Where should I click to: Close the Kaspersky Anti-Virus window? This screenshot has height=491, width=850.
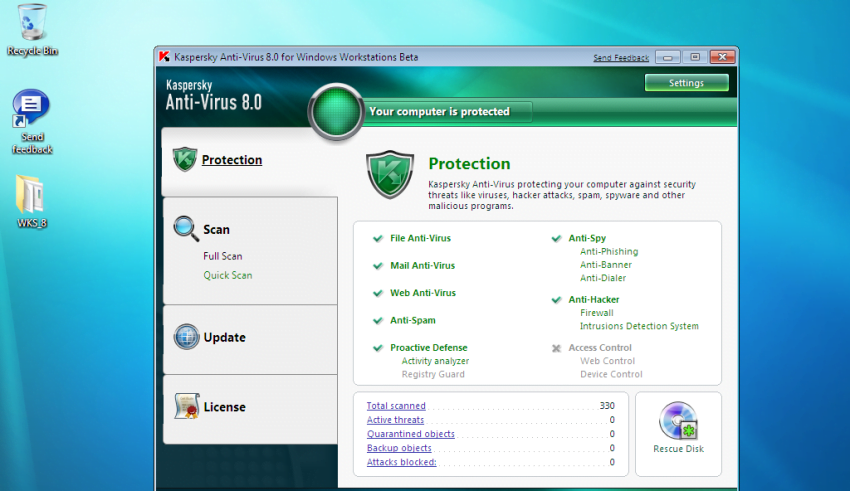tap(722, 57)
